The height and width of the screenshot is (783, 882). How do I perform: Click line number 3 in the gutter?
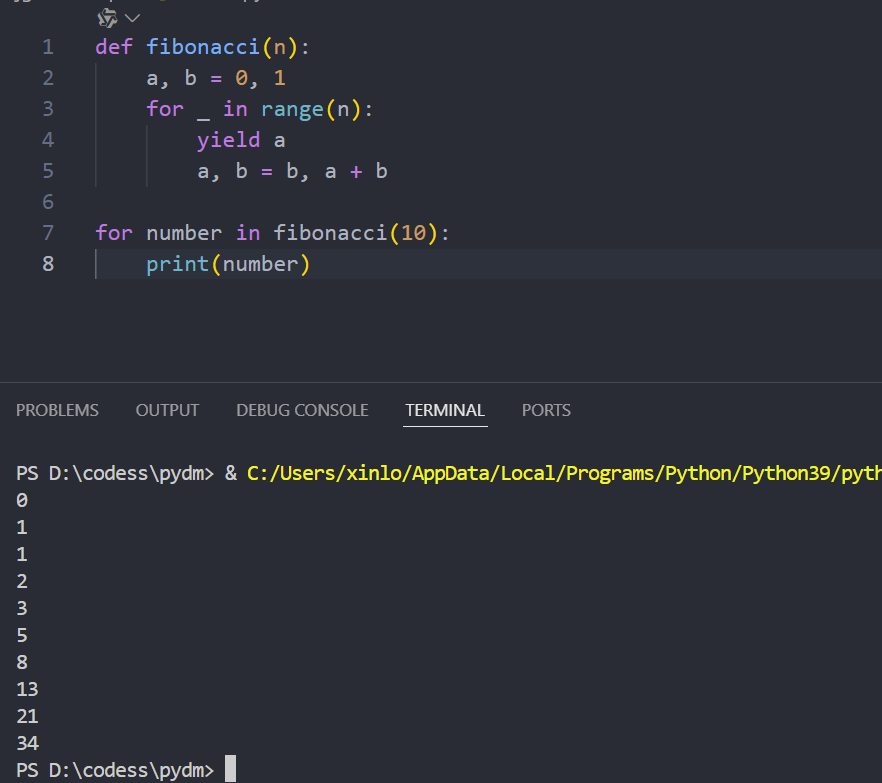(48, 109)
